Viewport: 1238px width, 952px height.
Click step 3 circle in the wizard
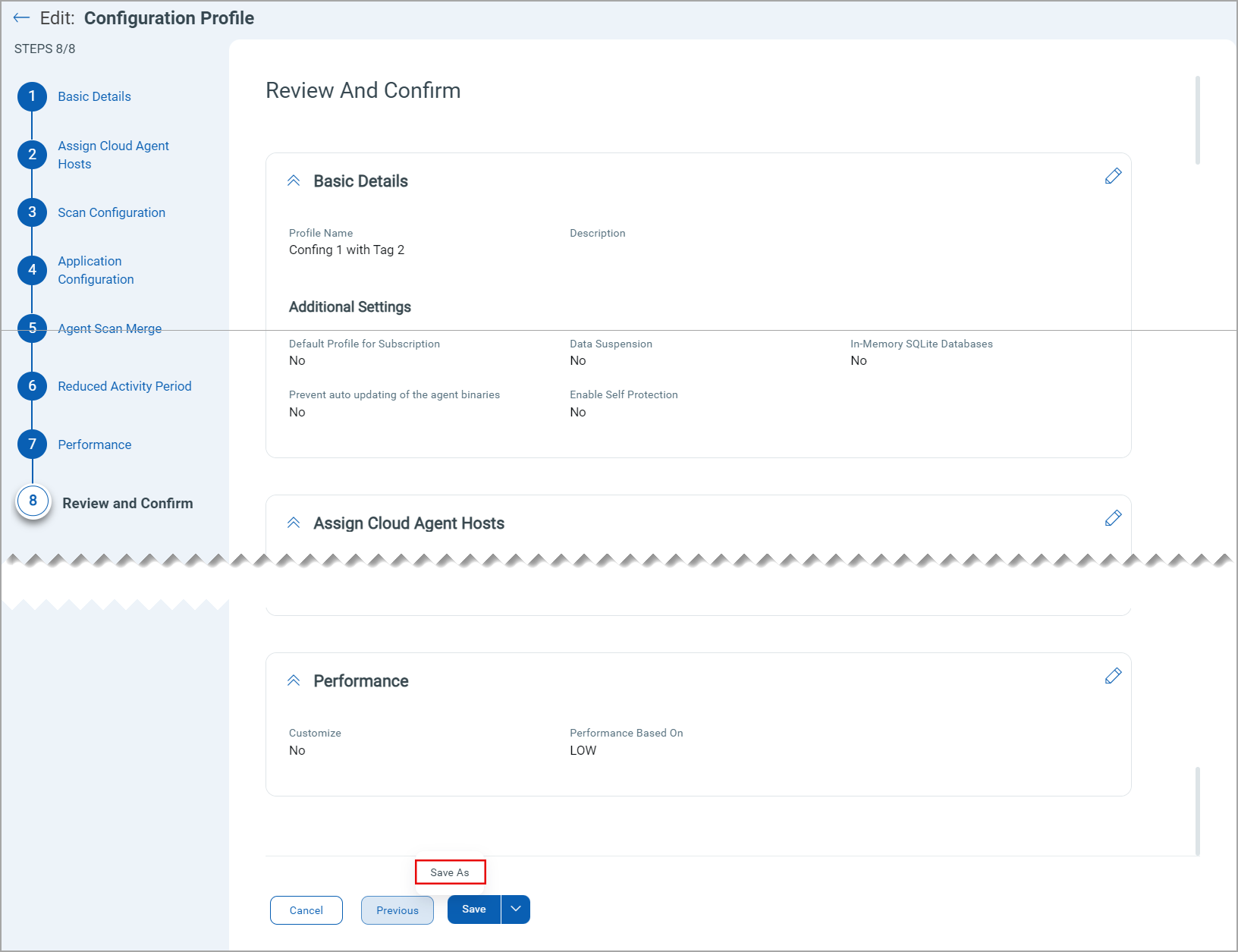[32, 212]
